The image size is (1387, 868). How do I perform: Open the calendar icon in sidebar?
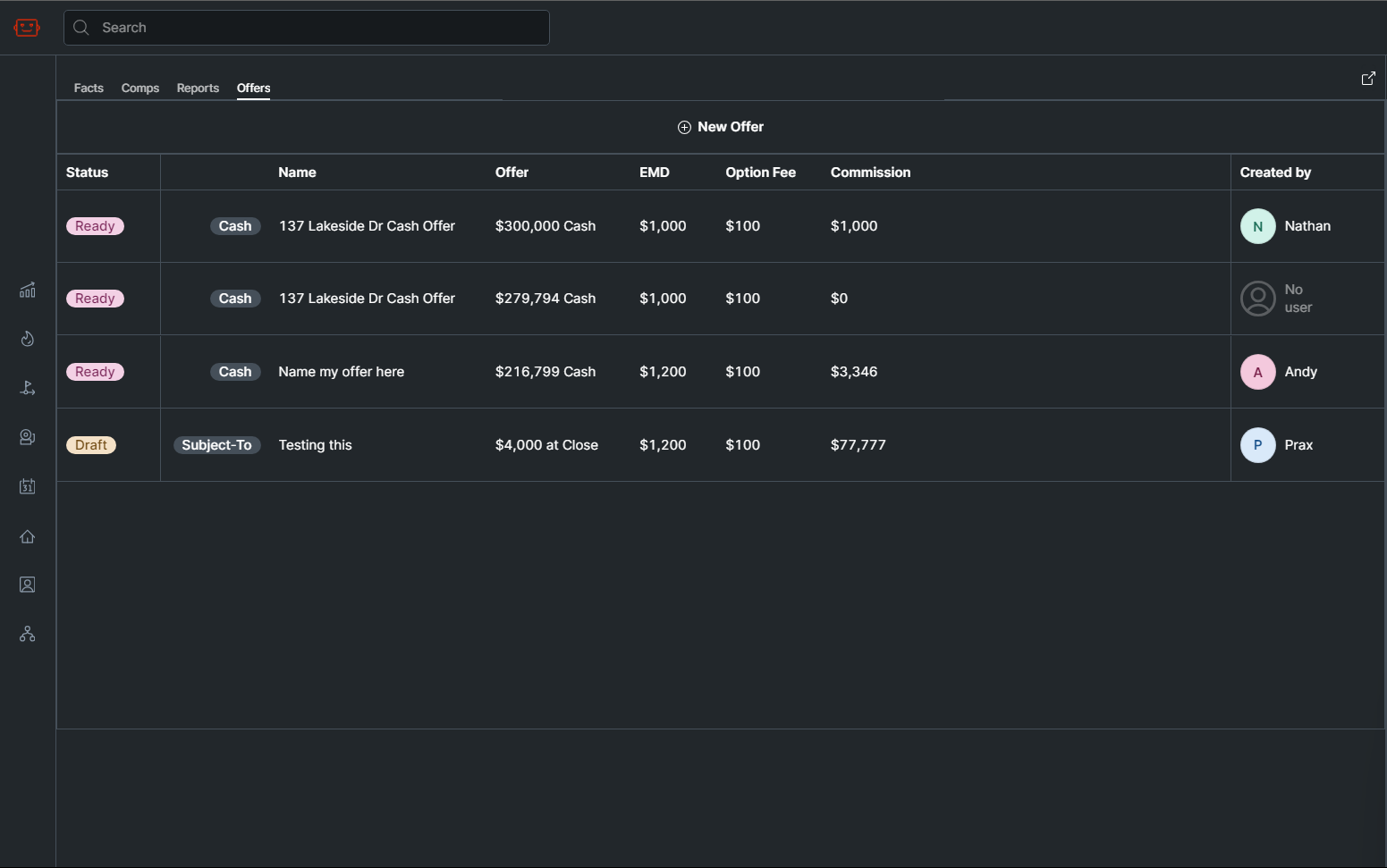pos(28,486)
